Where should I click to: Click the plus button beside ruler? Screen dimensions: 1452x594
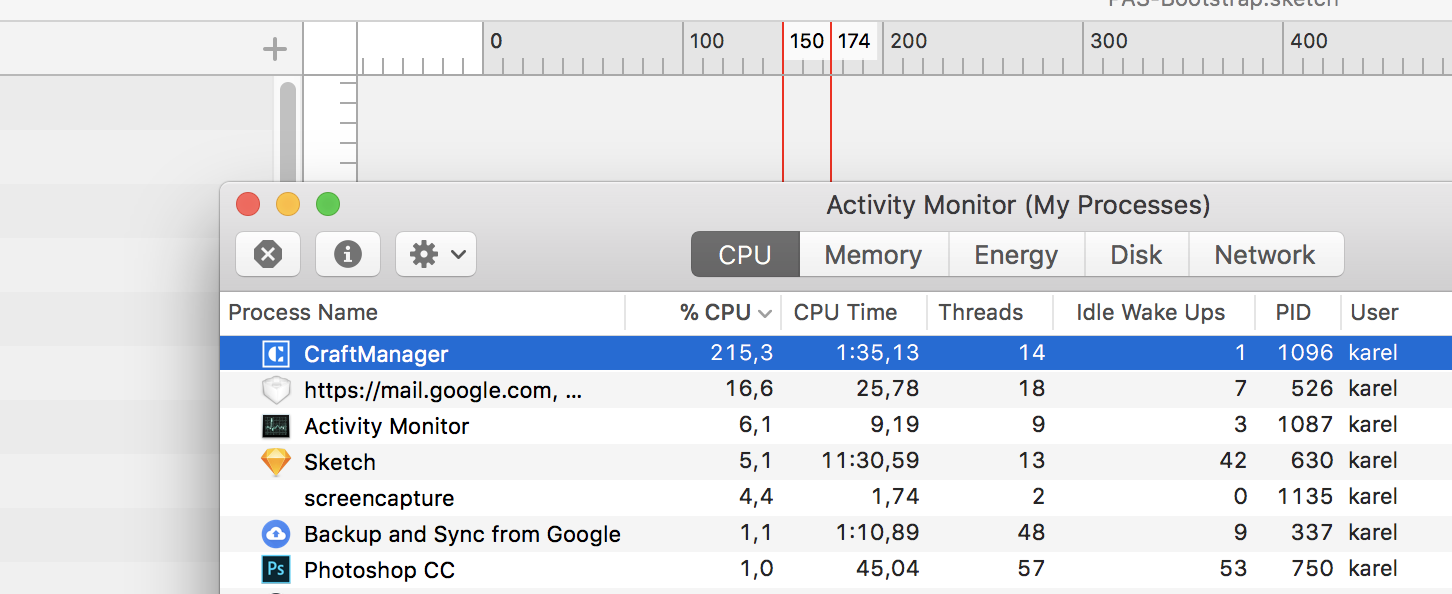coord(274,49)
